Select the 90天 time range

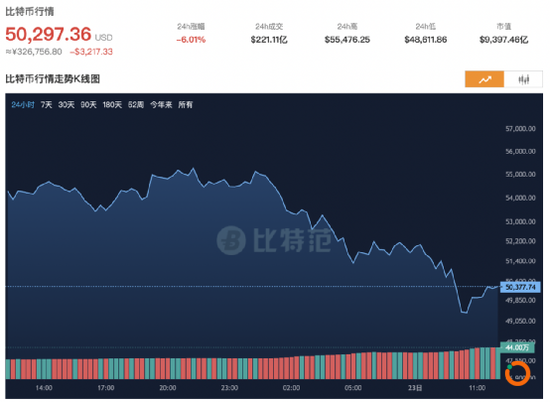88,105
